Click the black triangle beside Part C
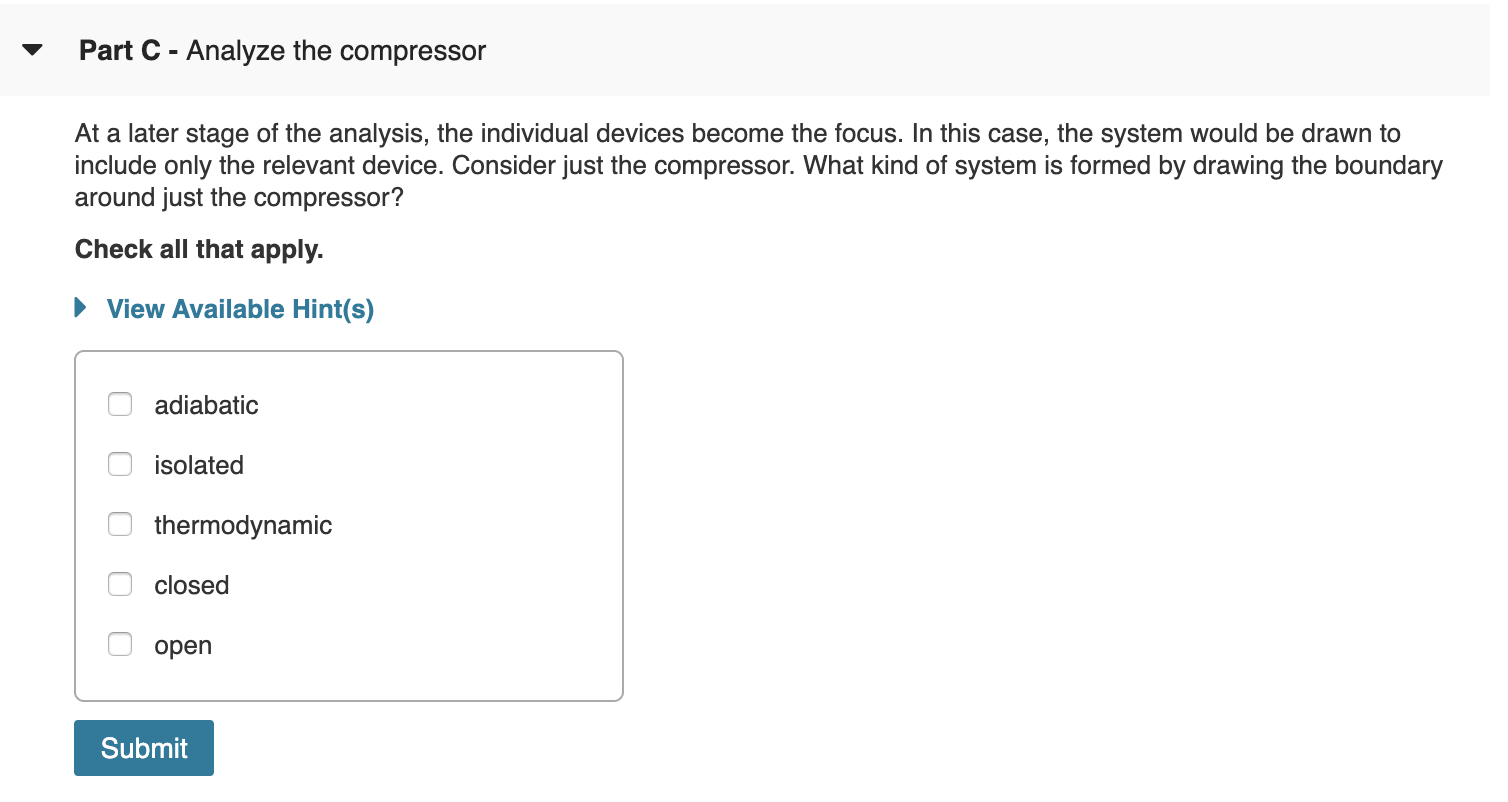 [33, 50]
